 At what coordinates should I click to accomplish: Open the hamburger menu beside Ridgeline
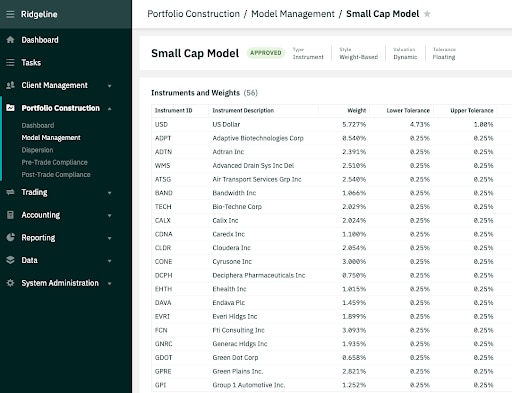coord(10,14)
